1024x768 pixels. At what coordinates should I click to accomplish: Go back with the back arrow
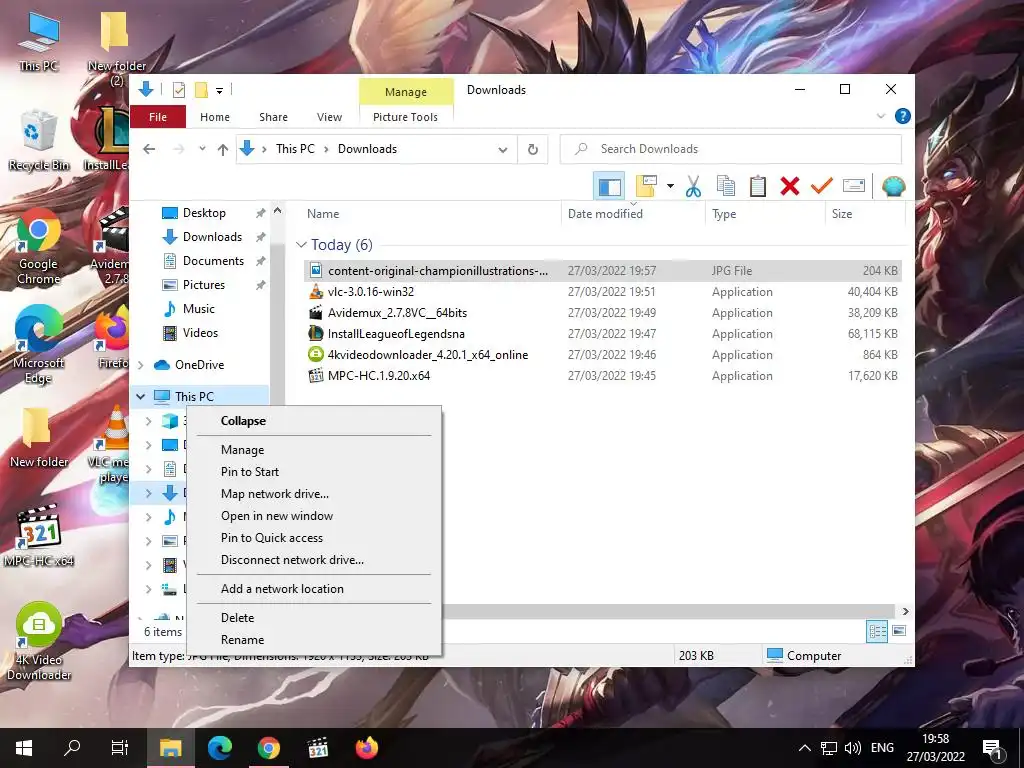click(149, 150)
